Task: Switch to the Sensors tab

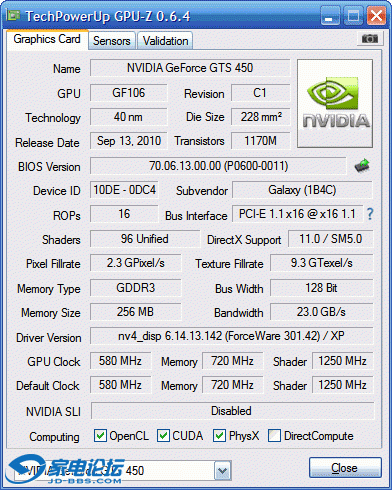Action: 112,41
